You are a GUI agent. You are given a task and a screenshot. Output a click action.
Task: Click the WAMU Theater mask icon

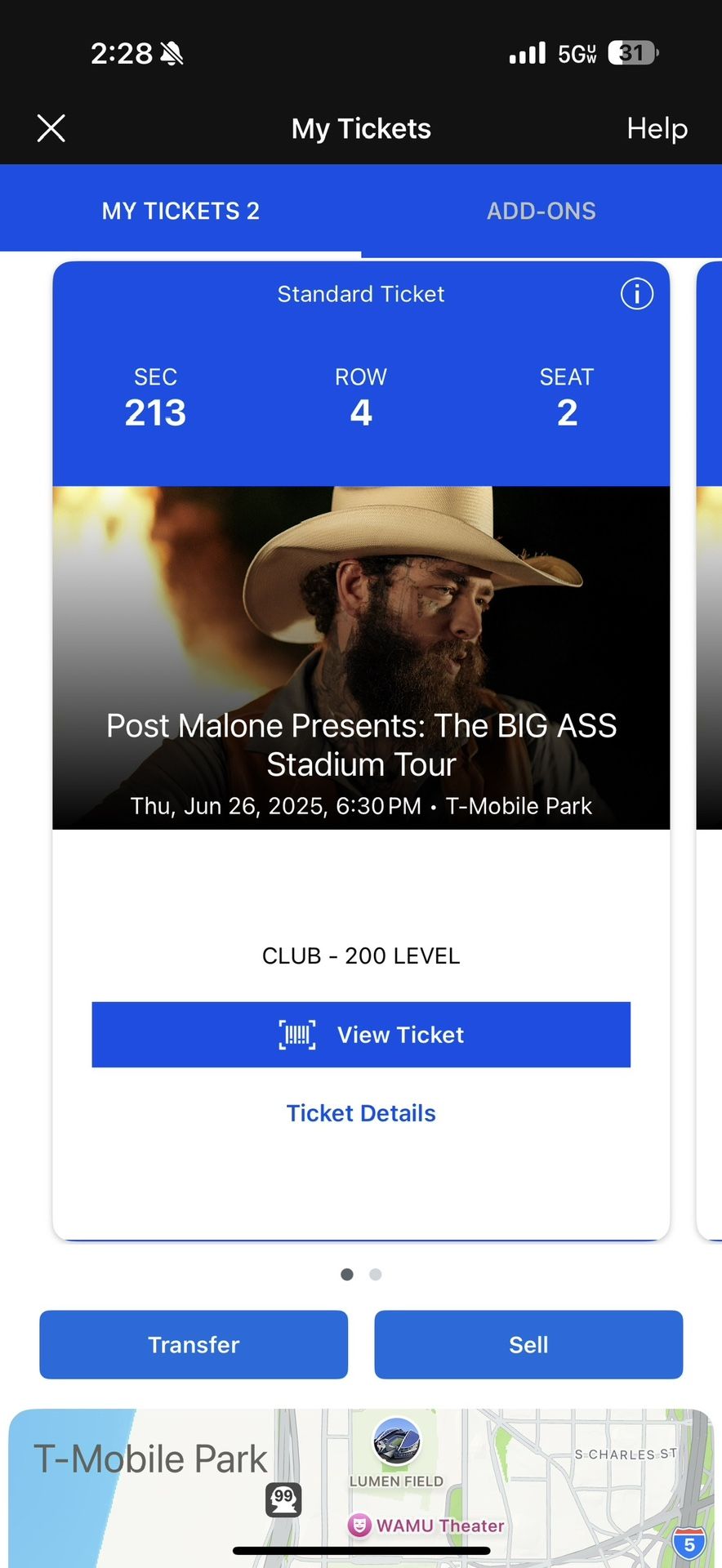[x=360, y=1526]
